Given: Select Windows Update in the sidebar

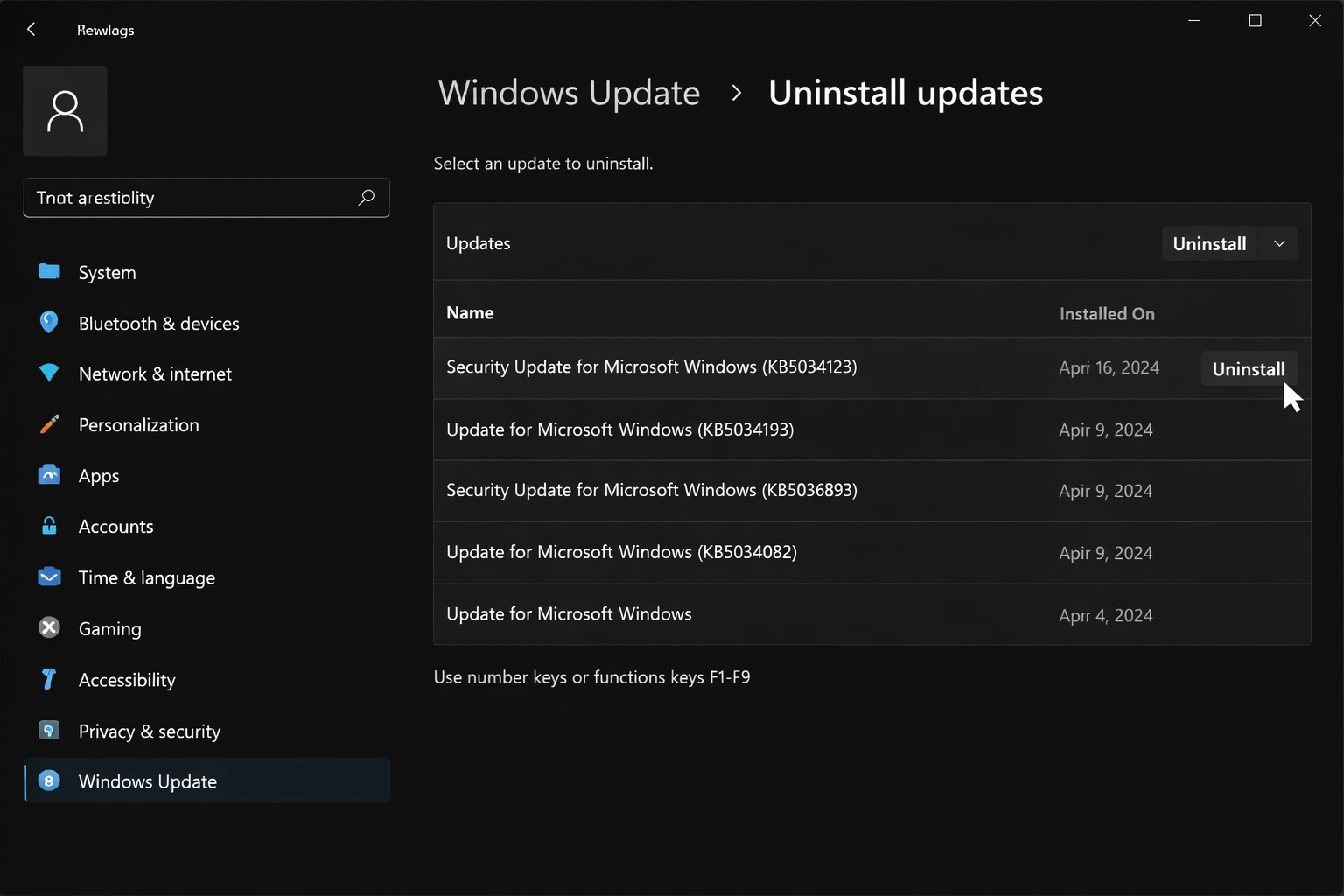Looking at the screenshot, I should point(206,780).
